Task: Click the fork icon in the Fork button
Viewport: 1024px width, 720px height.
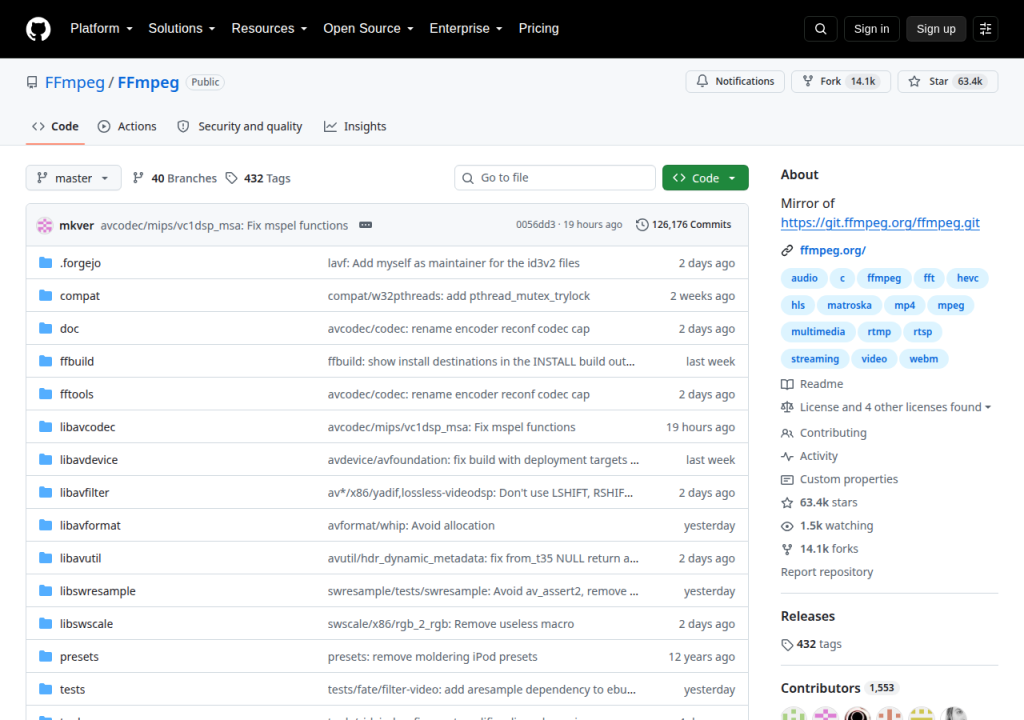Action: click(808, 81)
